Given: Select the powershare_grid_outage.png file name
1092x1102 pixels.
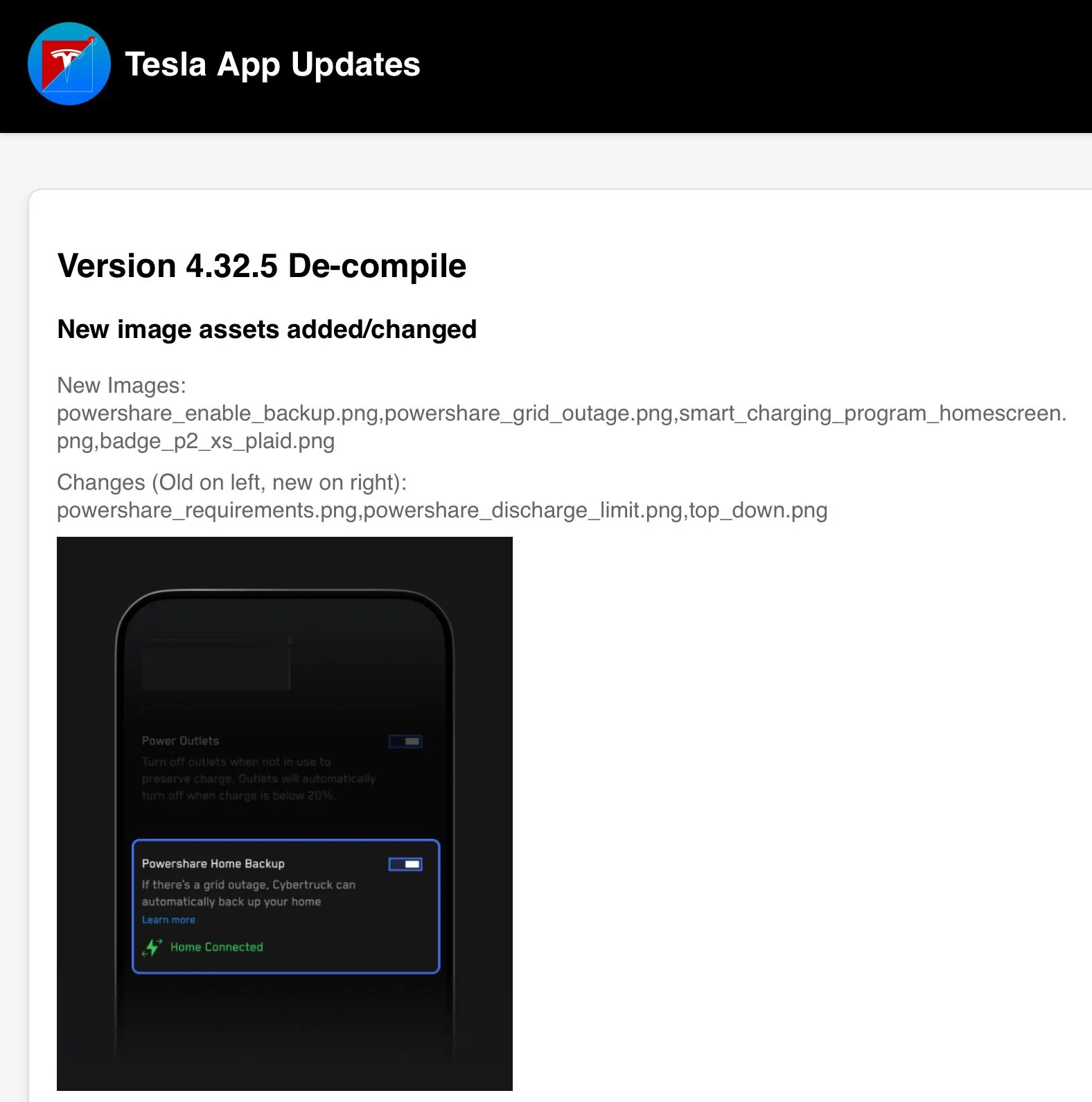Looking at the screenshot, I should pyautogui.click(x=529, y=414).
